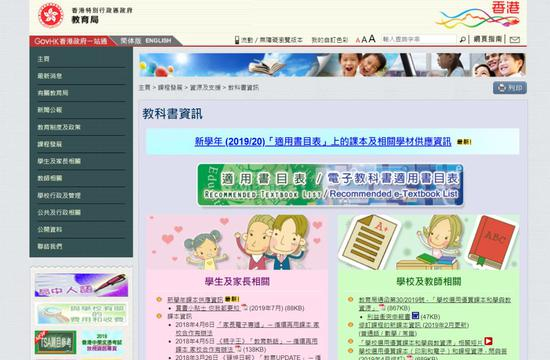Image resolution: width=550 pixels, height=360 pixels.
Task: Focus the site search input field
Action: (418, 39)
